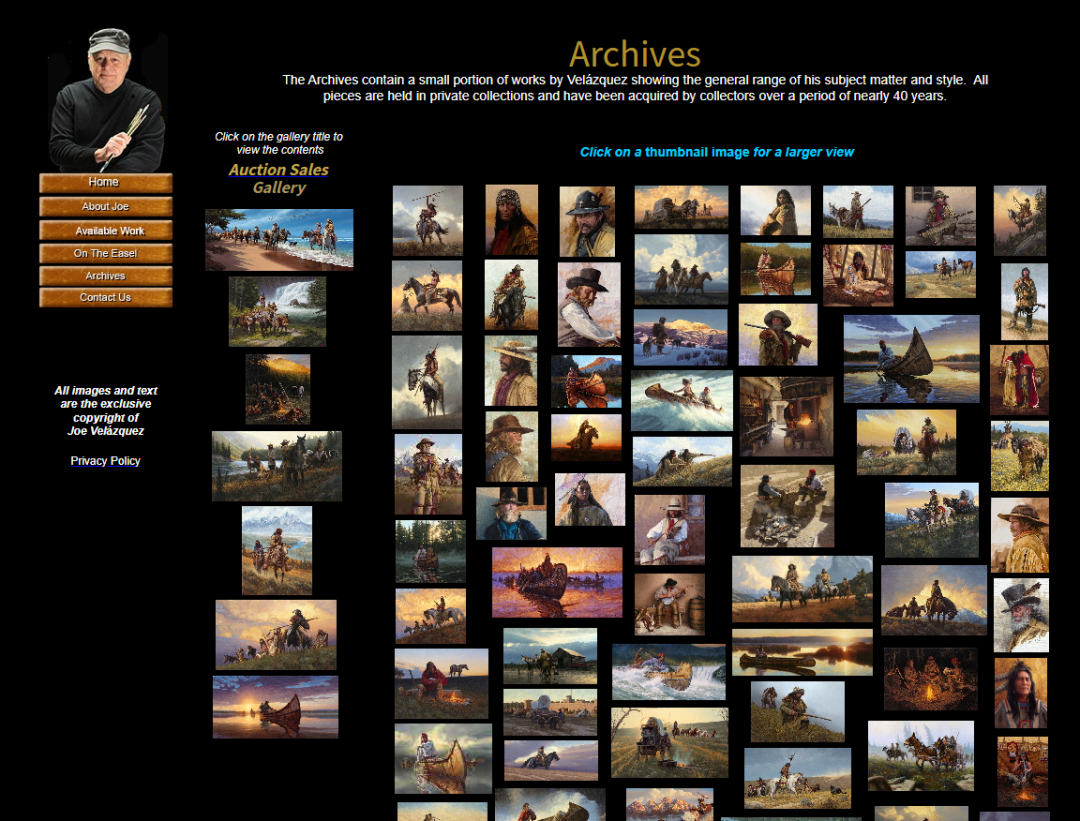Screen dimensions: 1080x821
Task: View the canoe in misty pine forest
Action: 430,552
